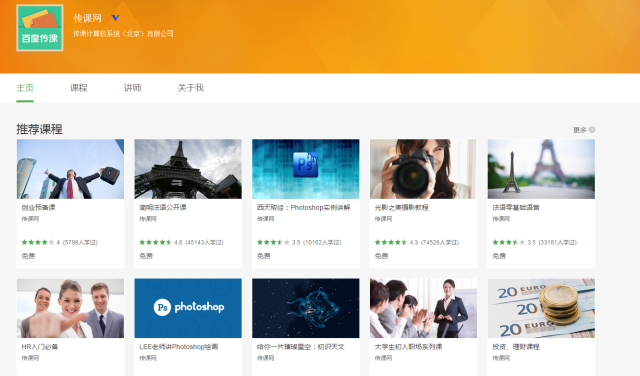Click the 推荐课程 section heading
Screen dimensions: 640x376
point(39,129)
